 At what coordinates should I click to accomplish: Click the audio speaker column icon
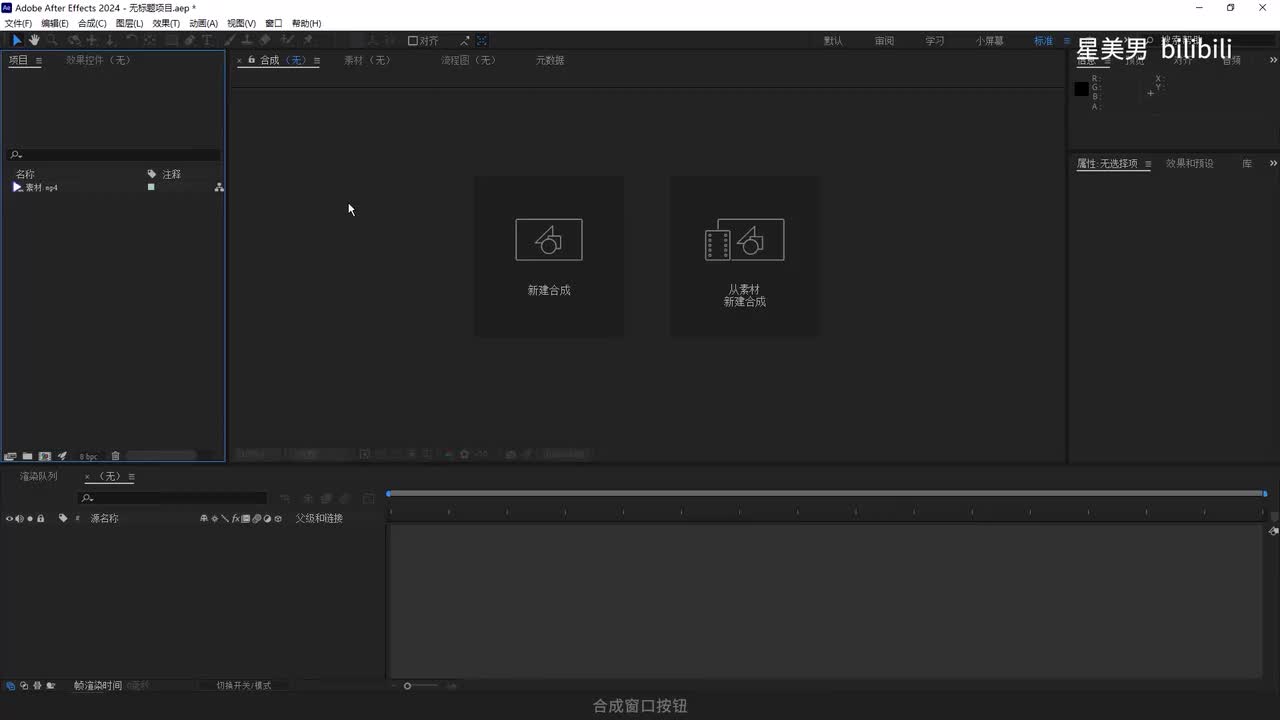coord(20,518)
